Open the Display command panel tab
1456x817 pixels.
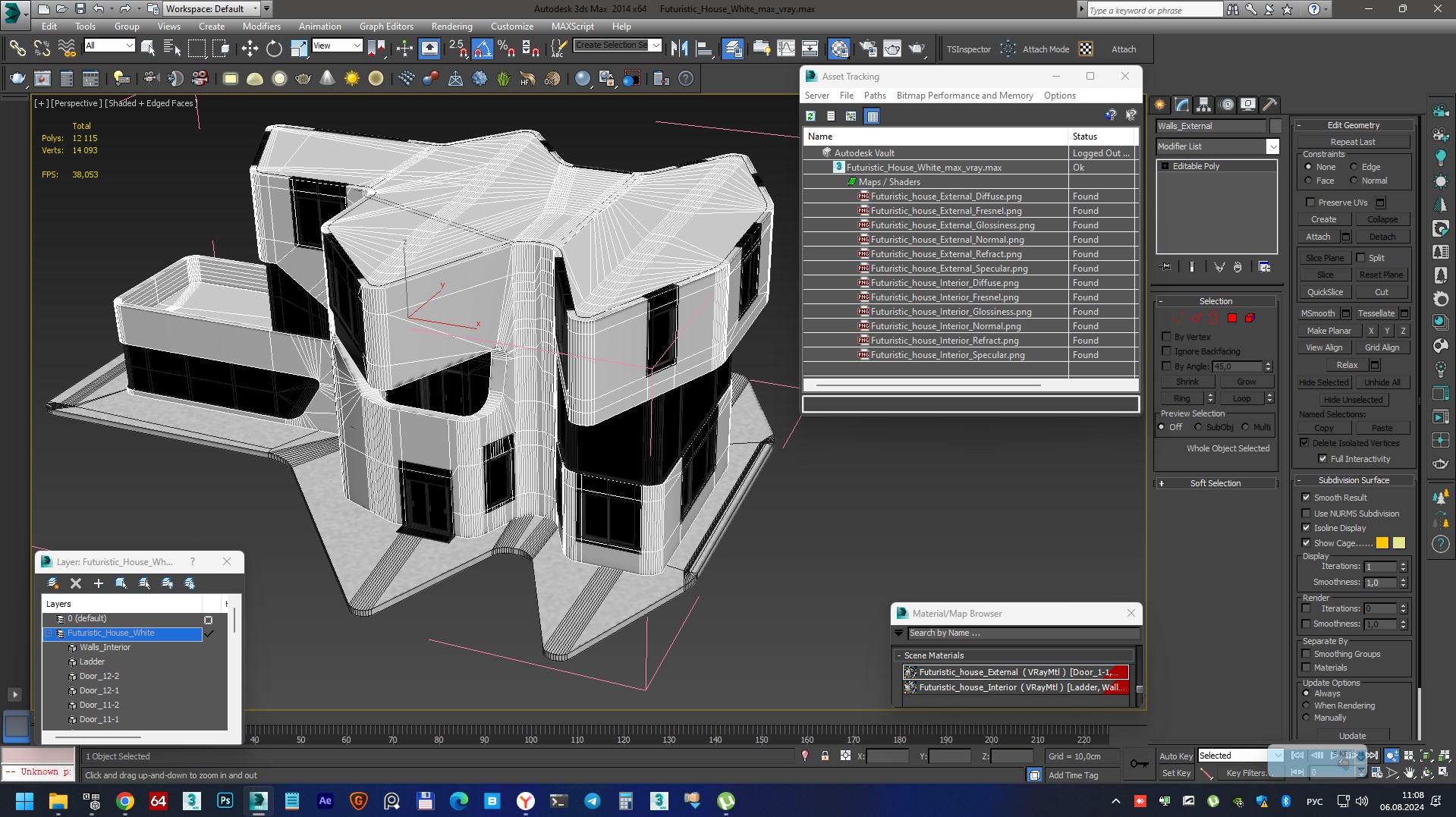click(1248, 105)
